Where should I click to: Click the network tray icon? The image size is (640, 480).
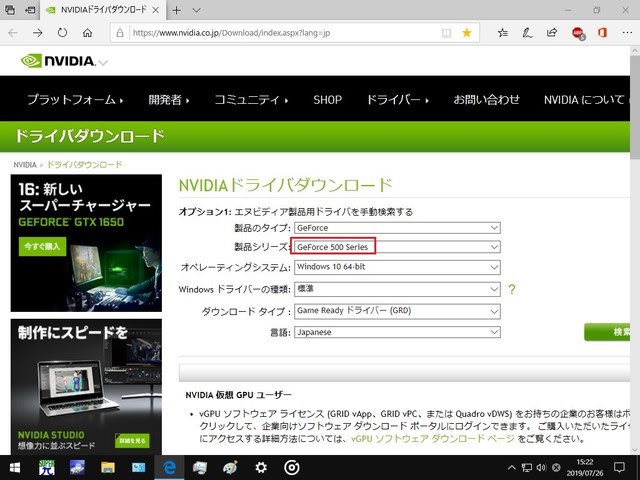[x=527, y=467]
